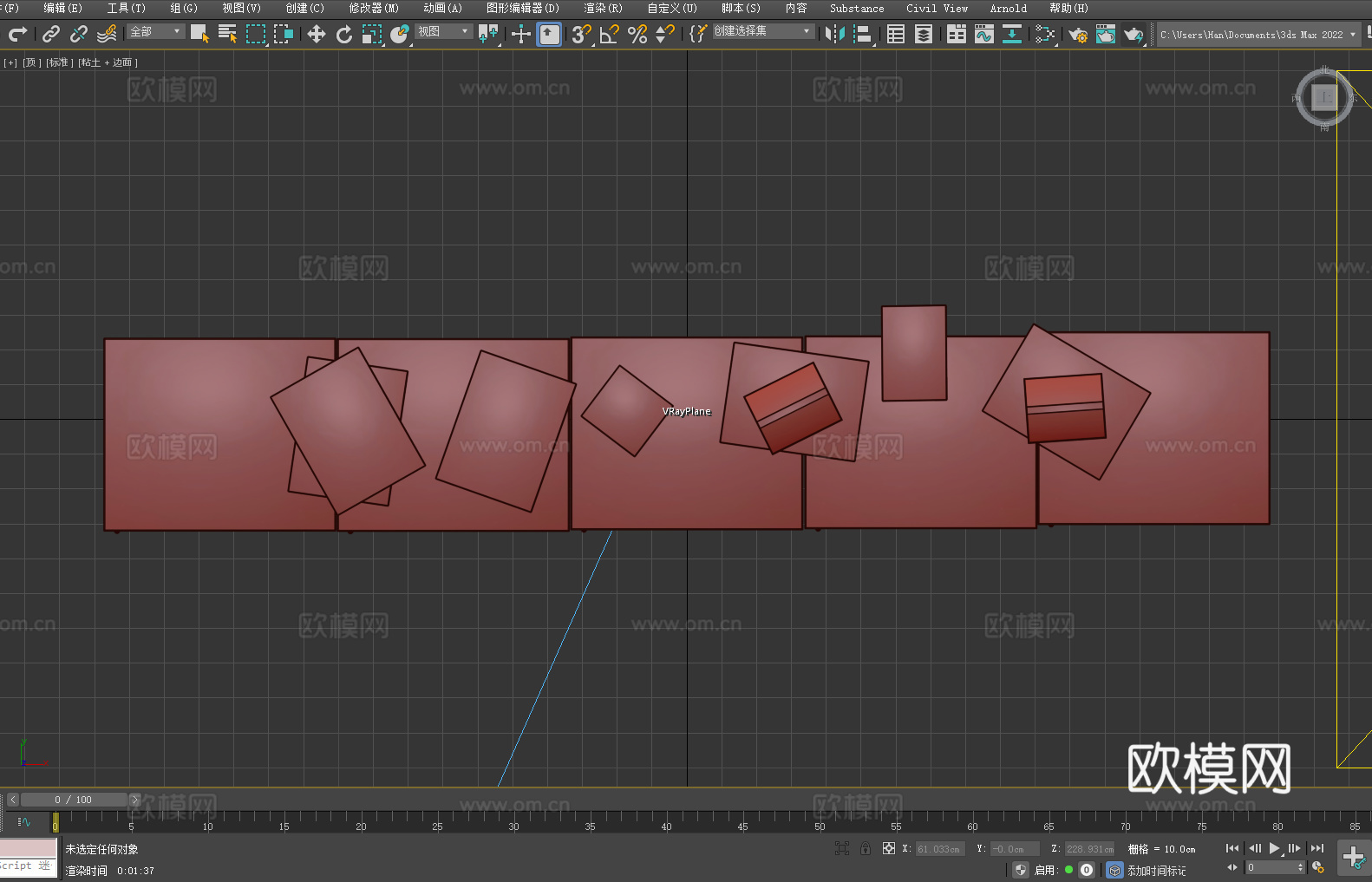Click the ViewCube top face
This screenshot has height=882, width=1372.
click(1324, 97)
